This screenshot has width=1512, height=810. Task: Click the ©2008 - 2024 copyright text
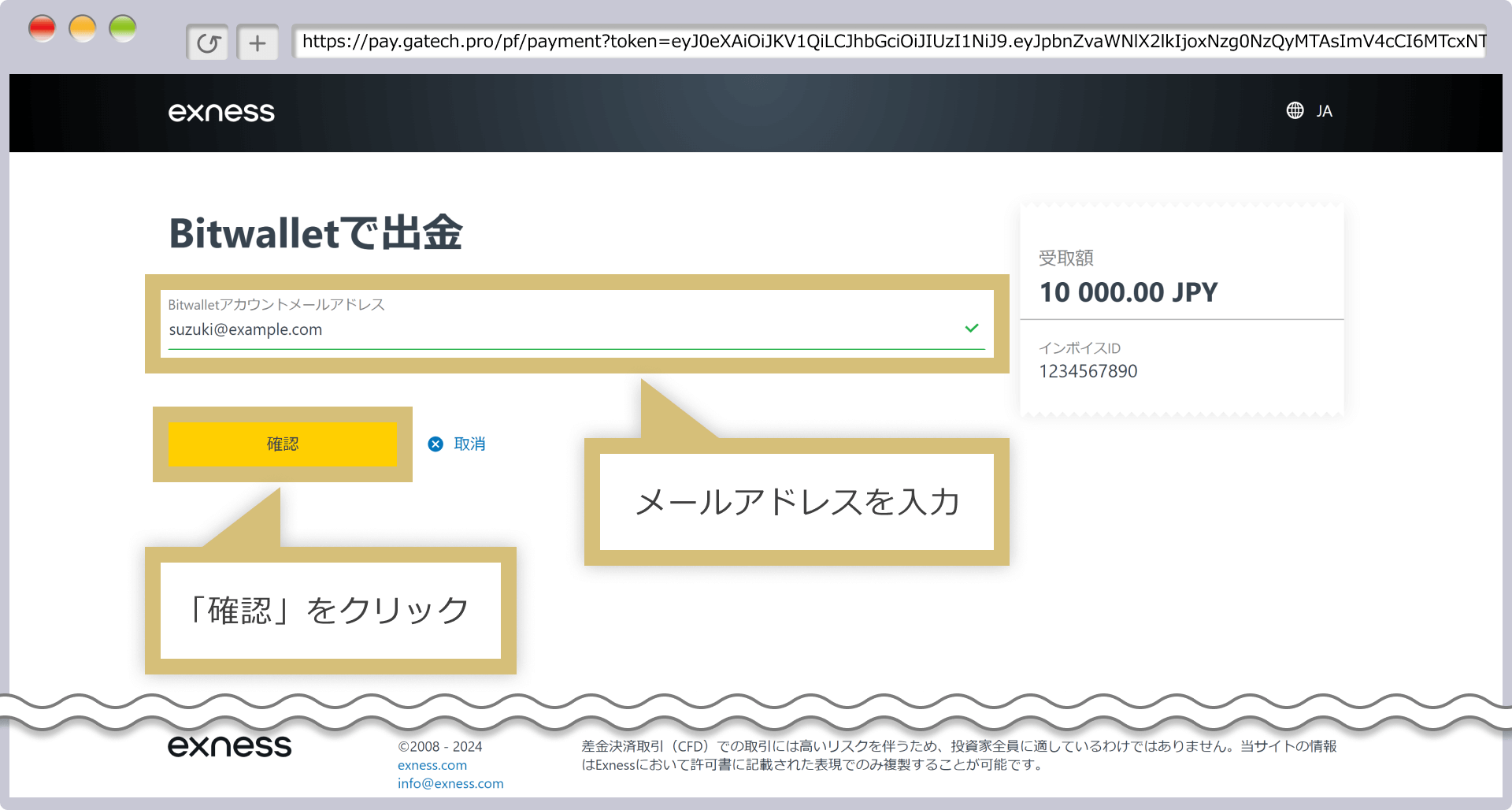[440, 746]
